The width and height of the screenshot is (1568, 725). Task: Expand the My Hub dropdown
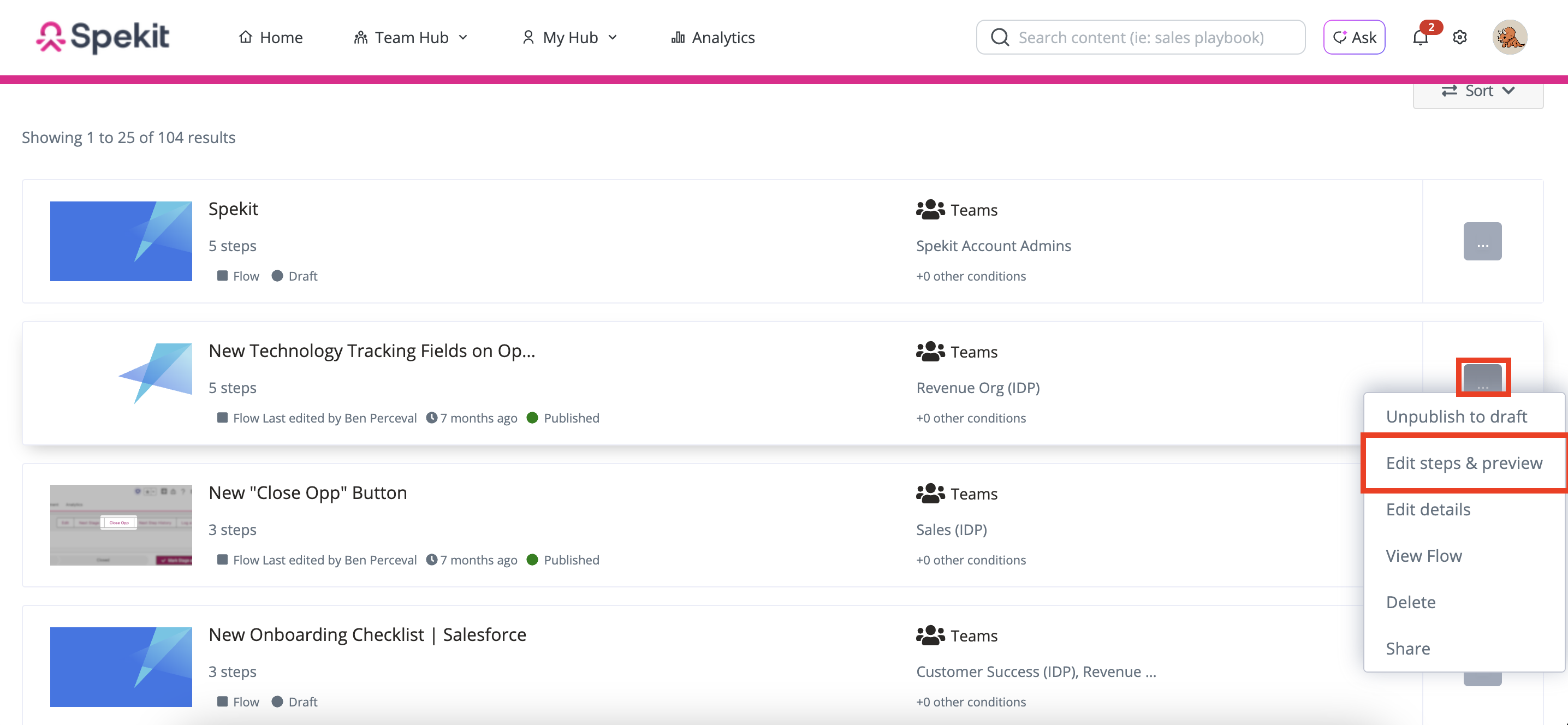570,38
